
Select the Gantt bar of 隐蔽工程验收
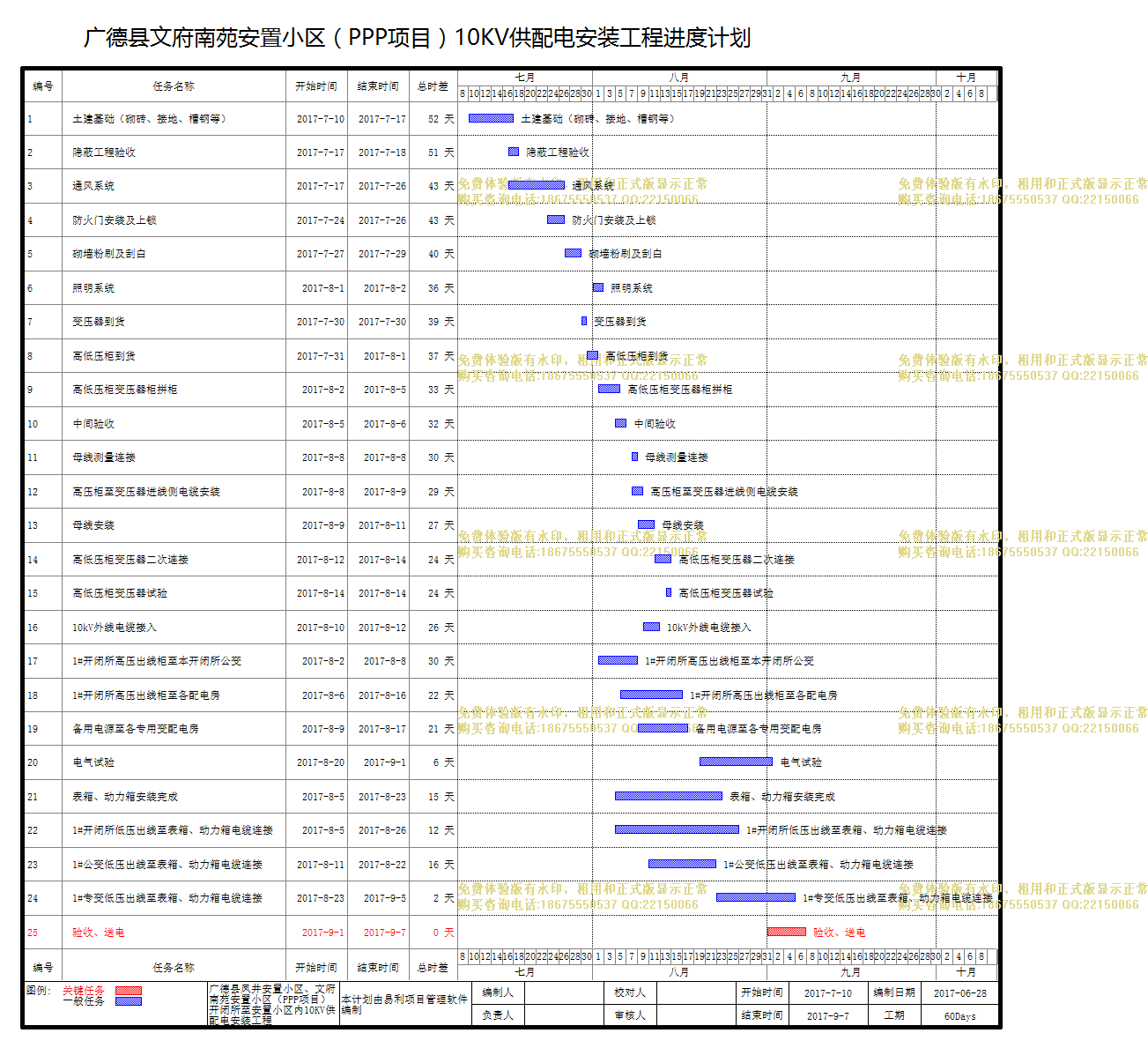point(514,152)
